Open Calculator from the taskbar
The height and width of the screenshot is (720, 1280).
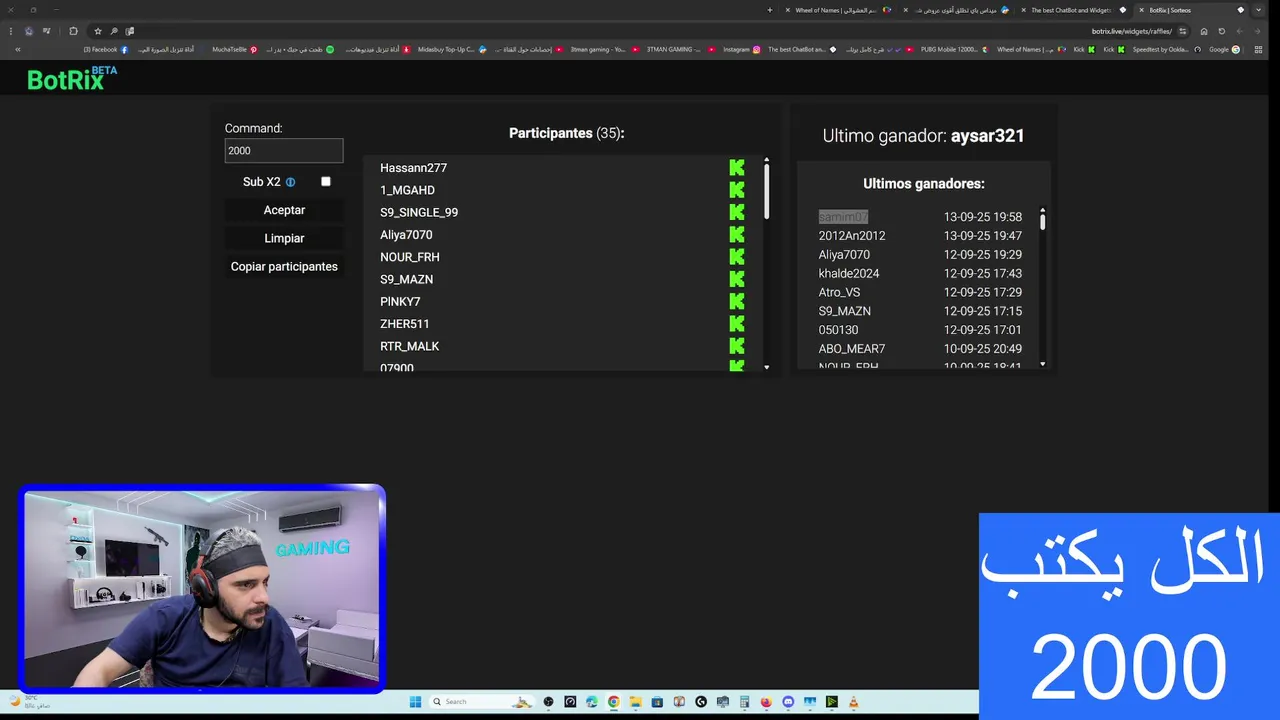[x=744, y=702]
